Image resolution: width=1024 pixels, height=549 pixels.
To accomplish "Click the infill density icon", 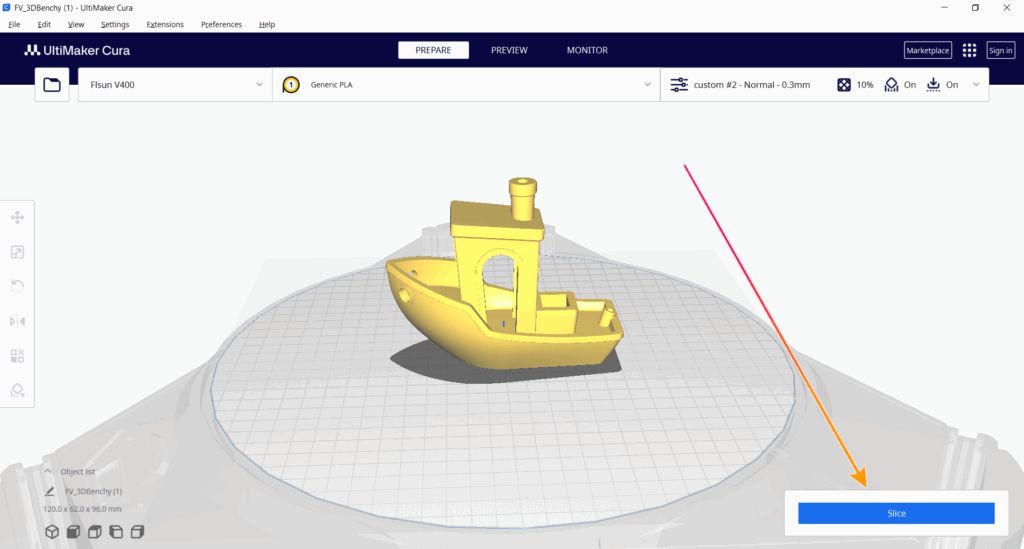I will point(844,85).
